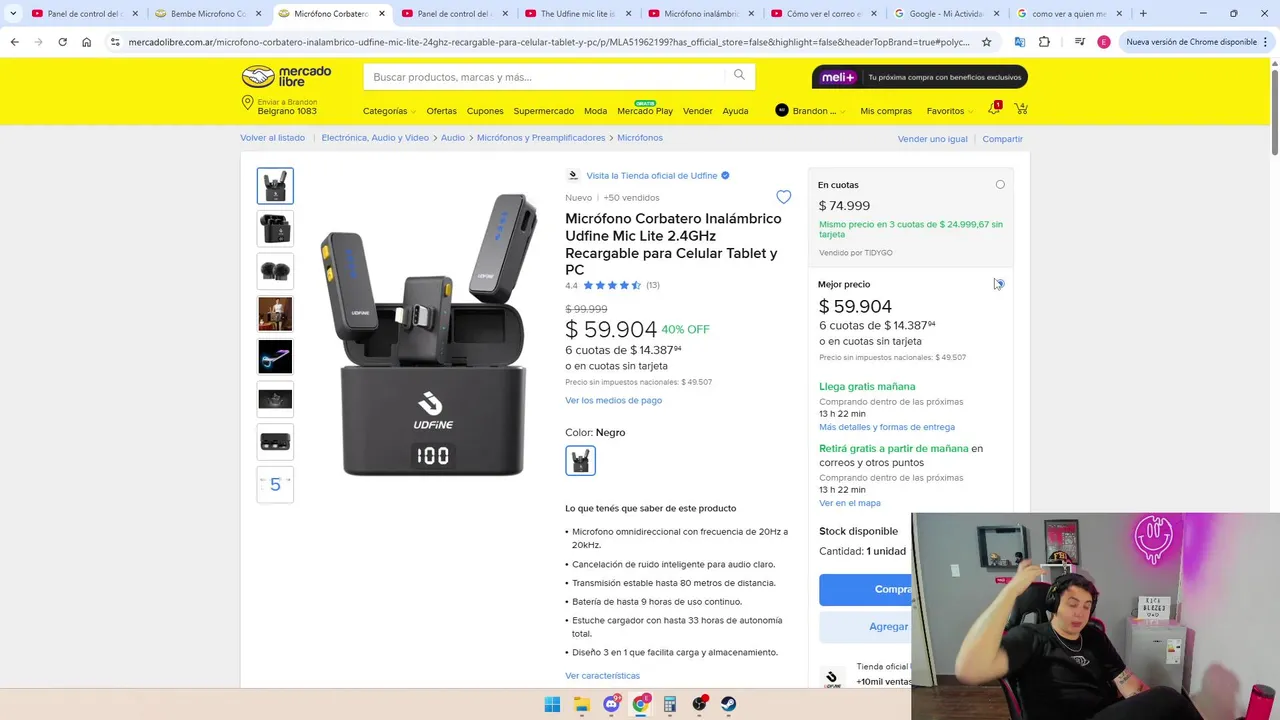Screen dimensions: 1280x720
Task: Go back in browser history
Action: point(14,42)
